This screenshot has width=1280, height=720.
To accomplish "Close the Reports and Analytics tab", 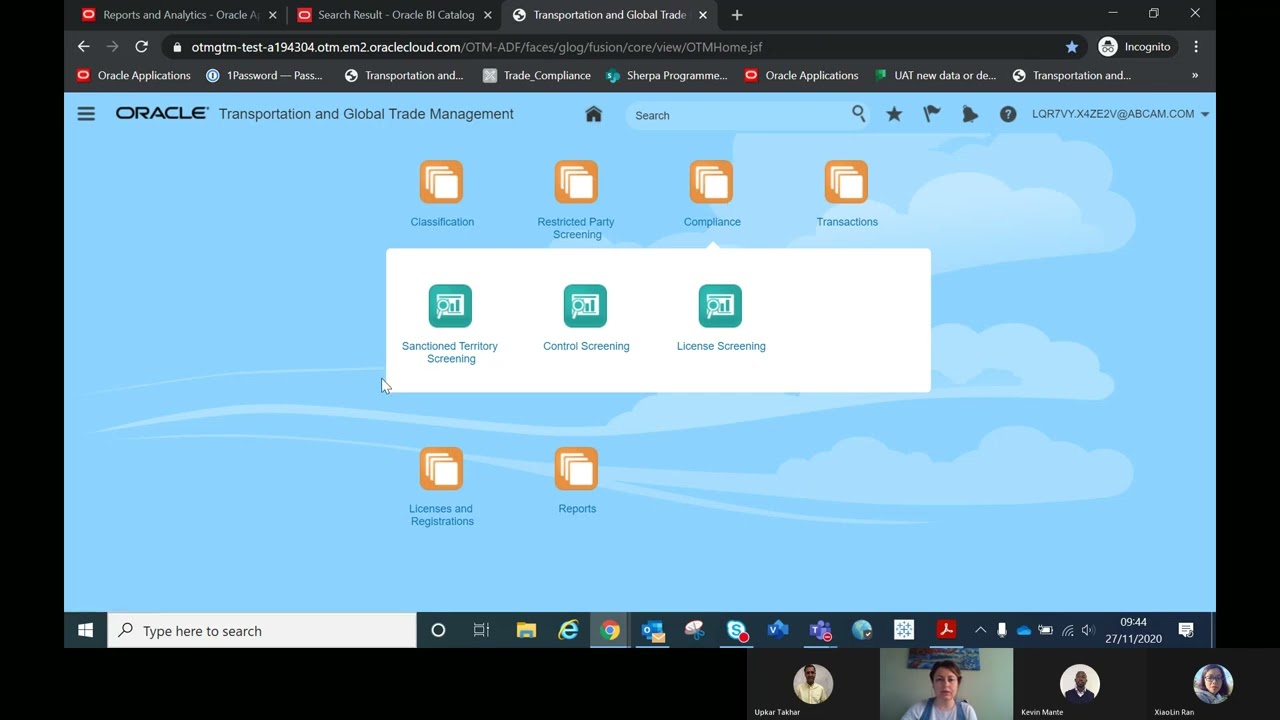I will tap(273, 15).
